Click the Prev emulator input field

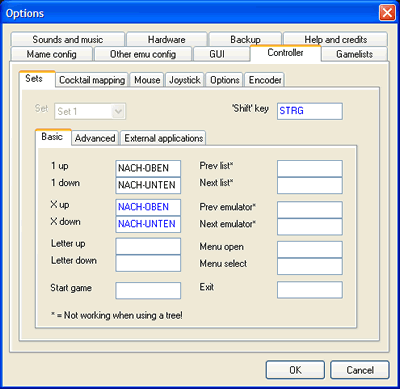pos(310,210)
